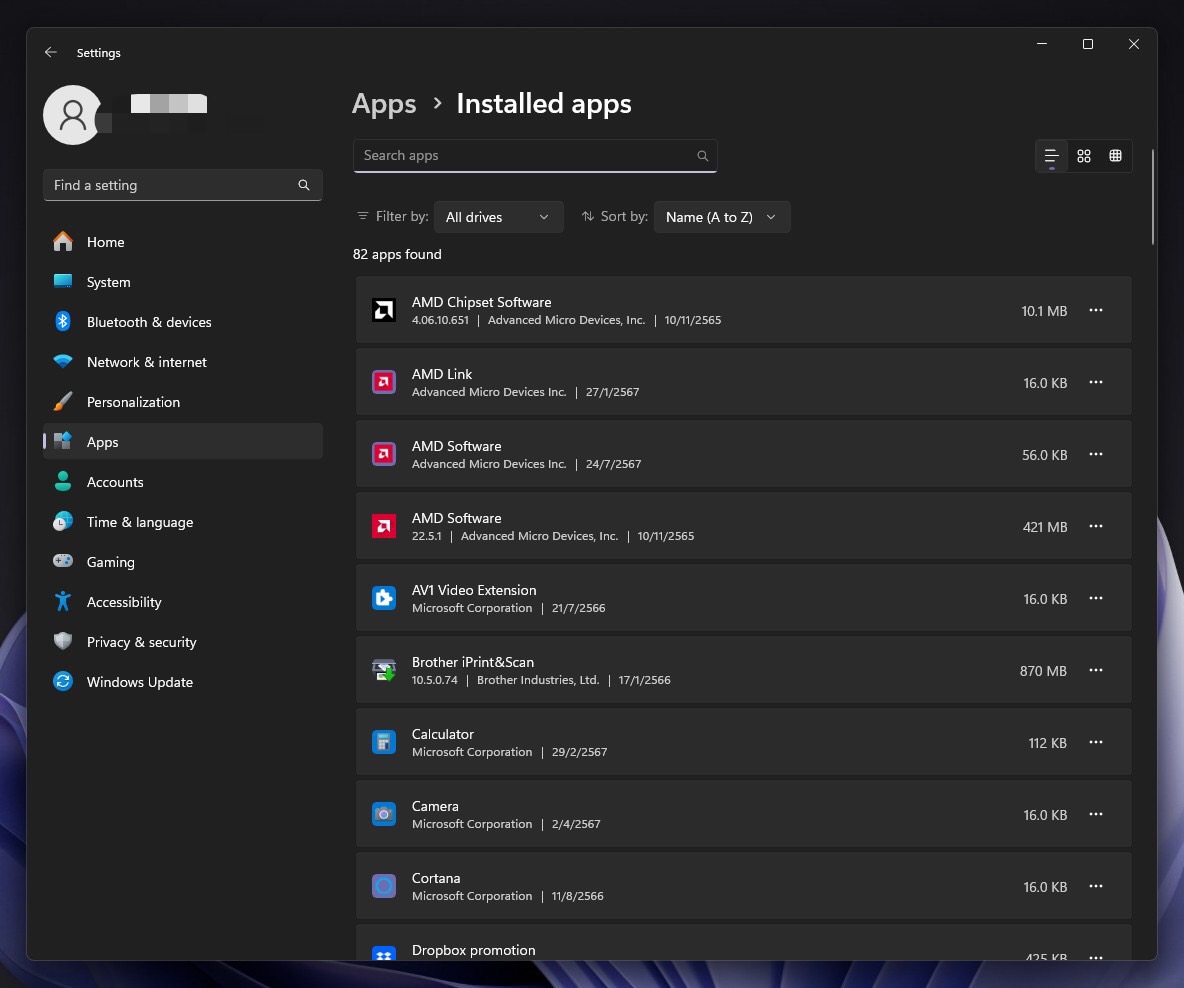This screenshot has width=1184, height=988.
Task: Click the Search apps field
Action: [535, 156]
